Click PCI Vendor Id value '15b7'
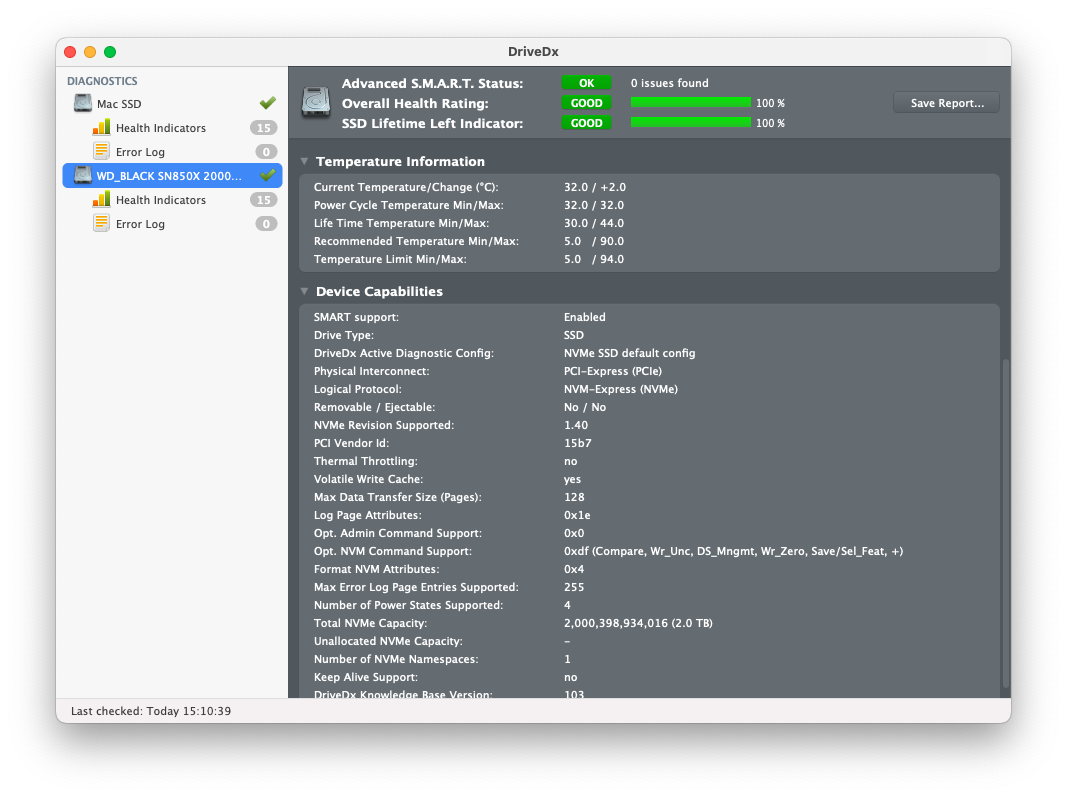This screenshot has width=1067, height=797. coord(577,443)
